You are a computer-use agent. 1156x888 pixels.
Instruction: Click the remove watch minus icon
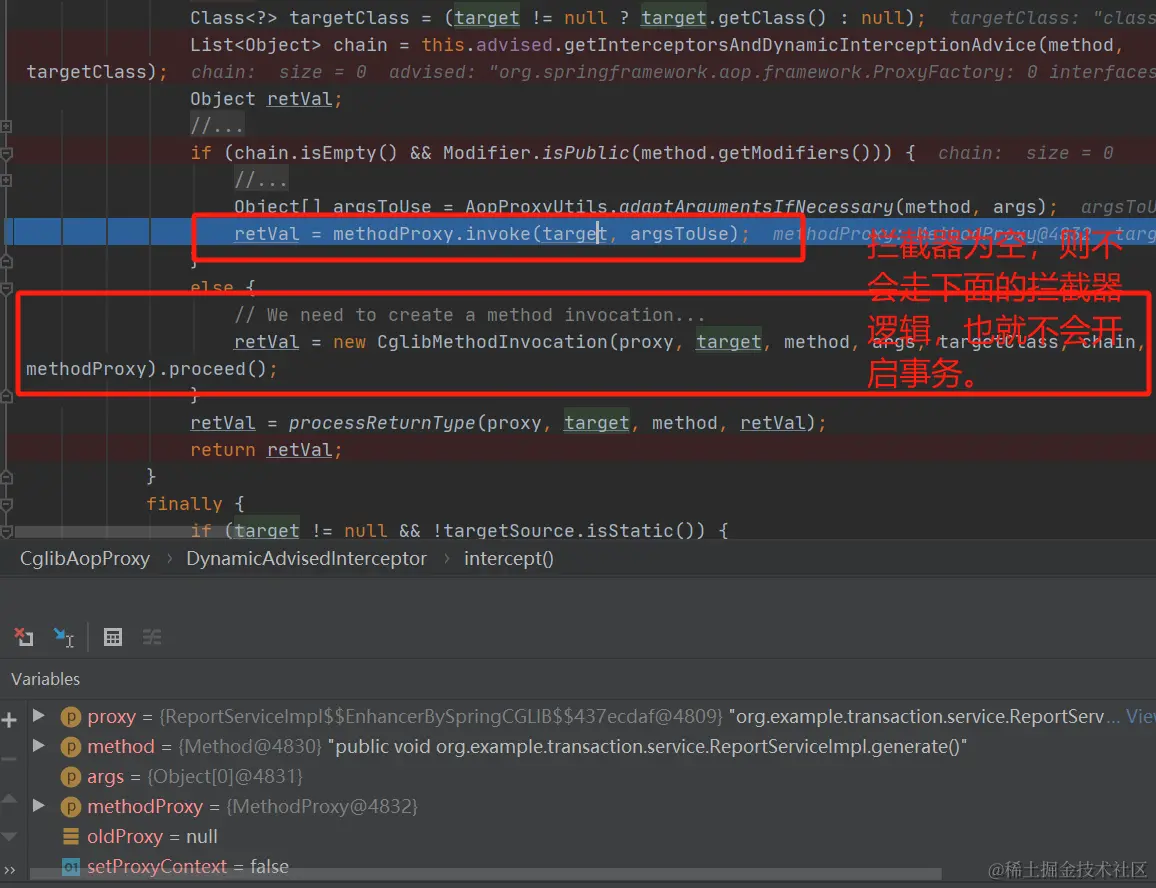click(7, 759)
